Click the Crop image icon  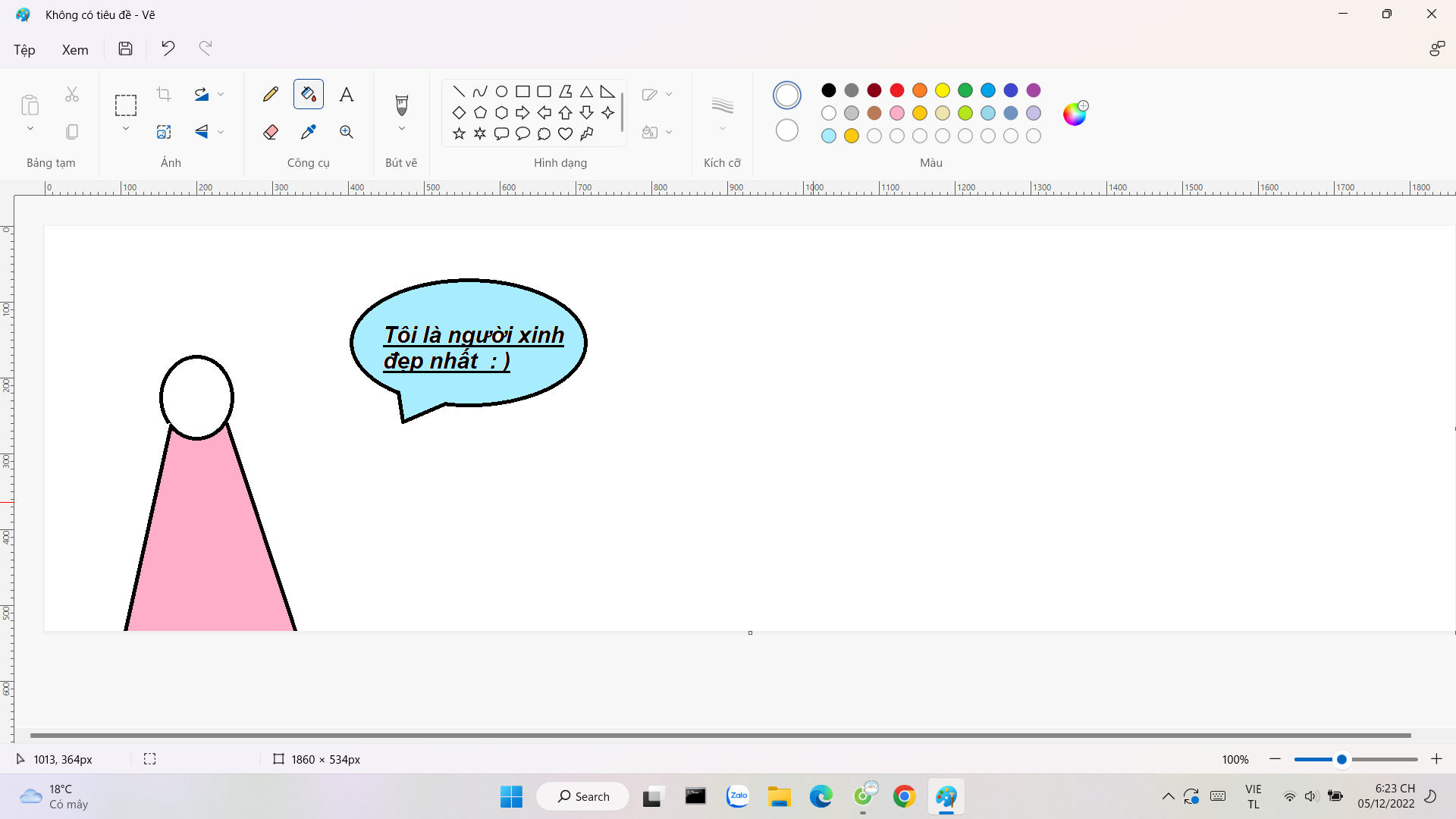164,94
